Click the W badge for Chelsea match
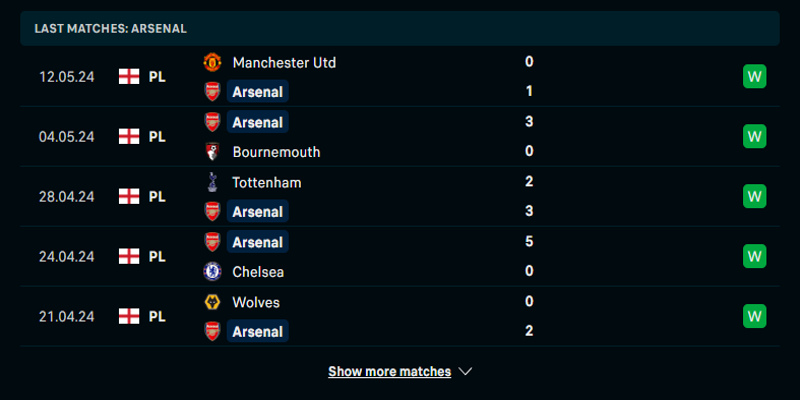The image size is (800, 400). pyautogui.click(x=754, y=256)
